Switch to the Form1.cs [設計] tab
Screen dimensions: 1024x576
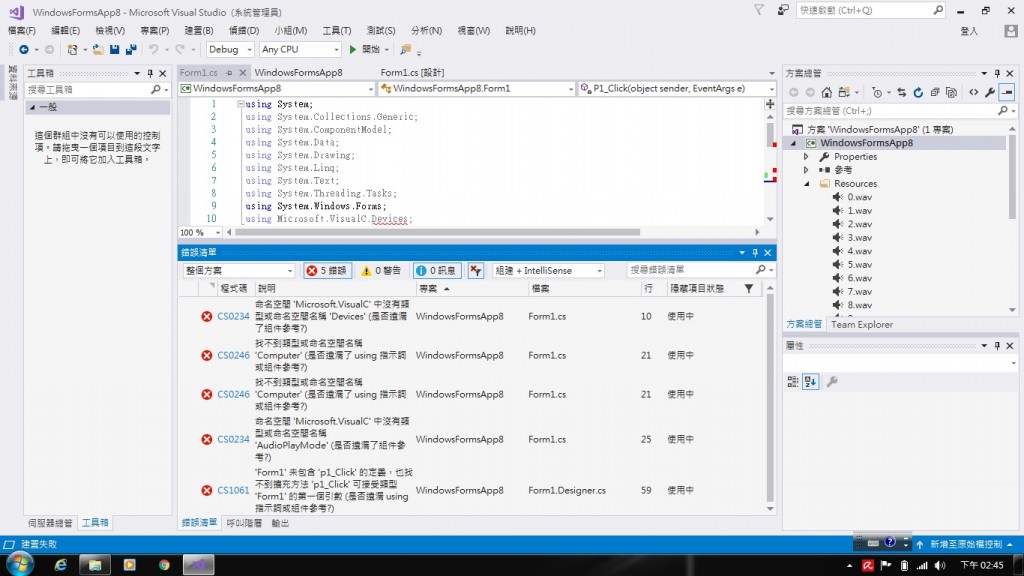click(412, 72)
